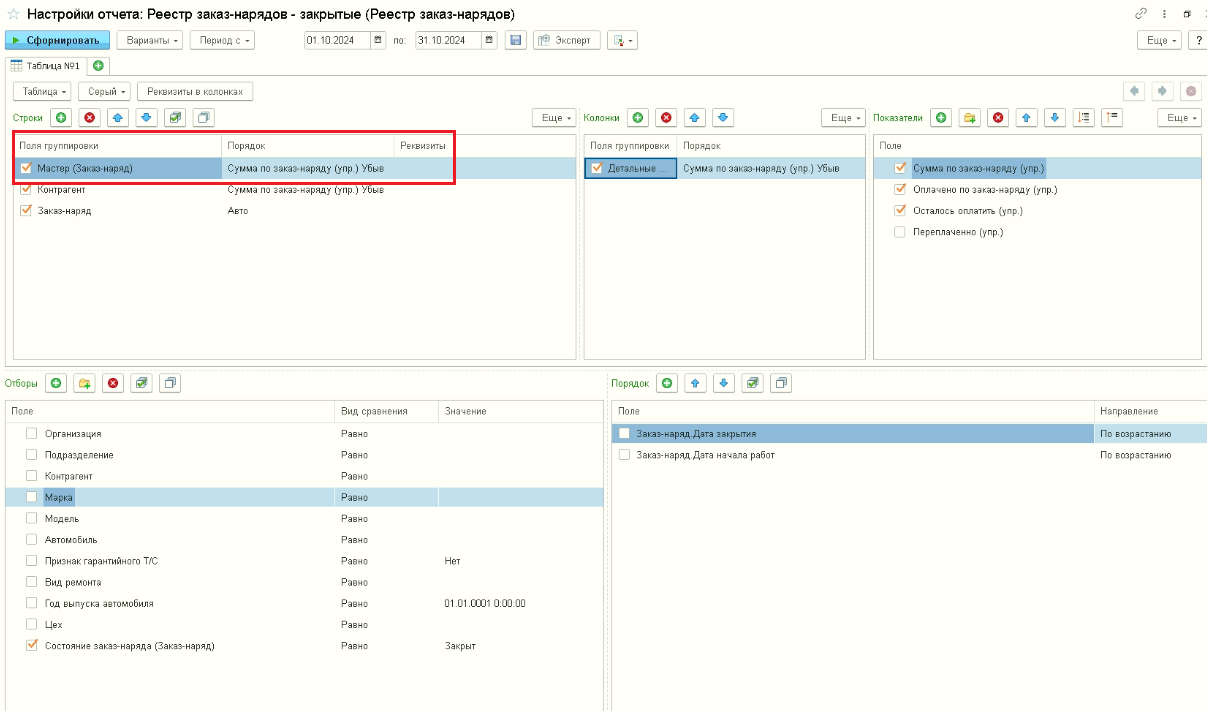Click the Реквизиты в колонках button
This screenshot has height=711, width=1207.
click(195, 91)
